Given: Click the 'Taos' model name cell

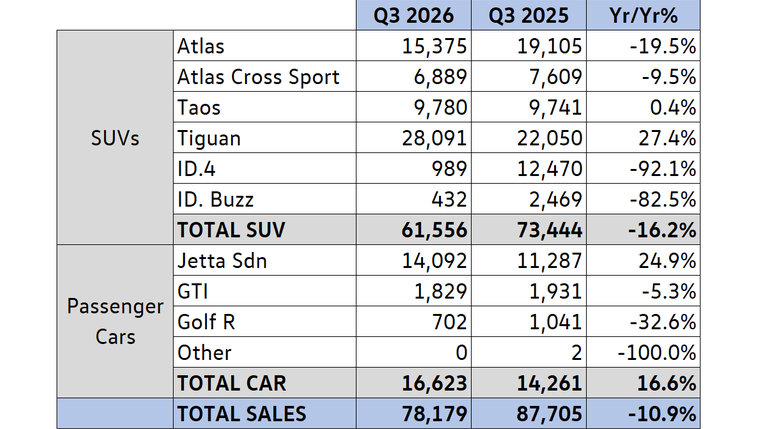Looking at the screenshot, I should (265, 107).
